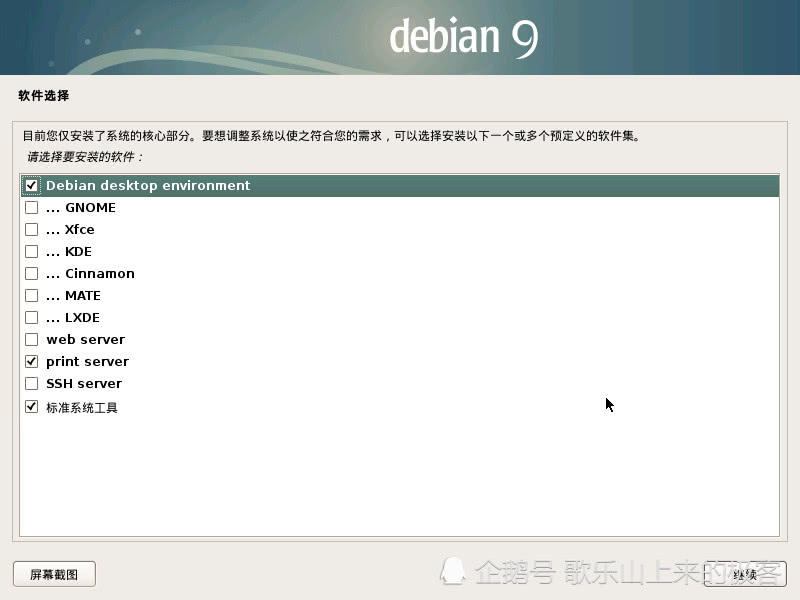The height and width of the screenshot is (600, 800).
Task: Select the 'web server' label text
Action: click(x=86, y=339)
